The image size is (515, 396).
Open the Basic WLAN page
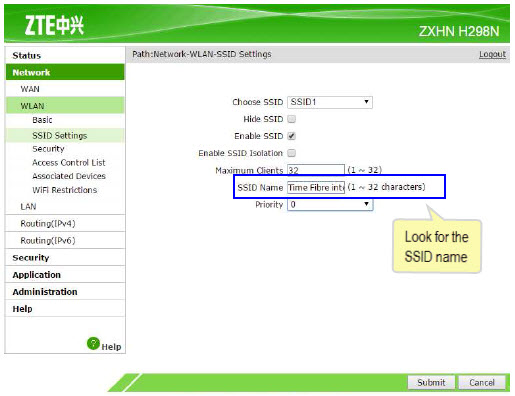click(x=42, y=120)
